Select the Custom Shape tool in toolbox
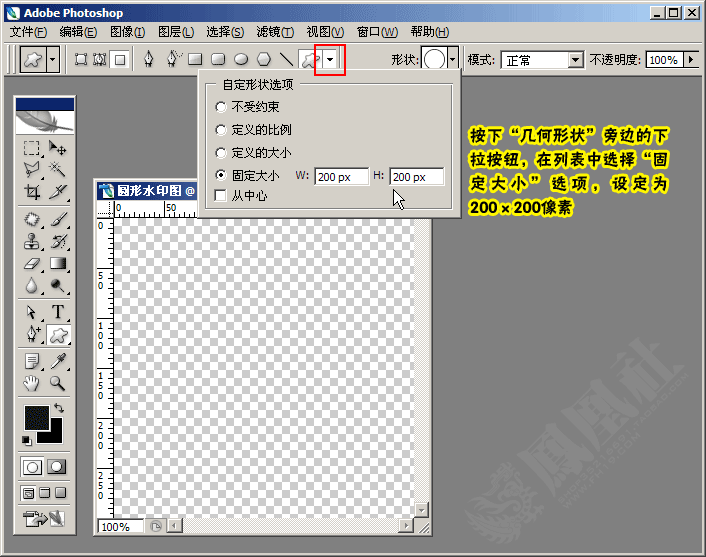The image size is (706, 557). point(59,335)
